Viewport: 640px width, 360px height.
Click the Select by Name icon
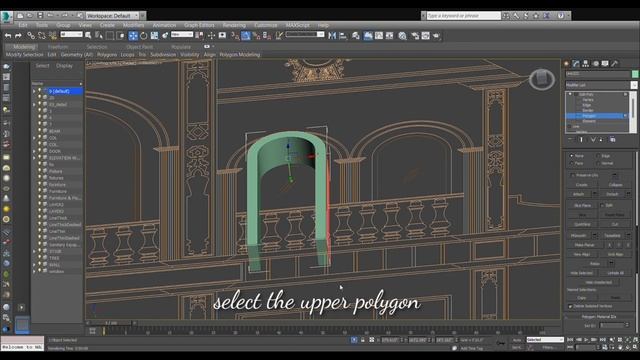pos(99,36)
